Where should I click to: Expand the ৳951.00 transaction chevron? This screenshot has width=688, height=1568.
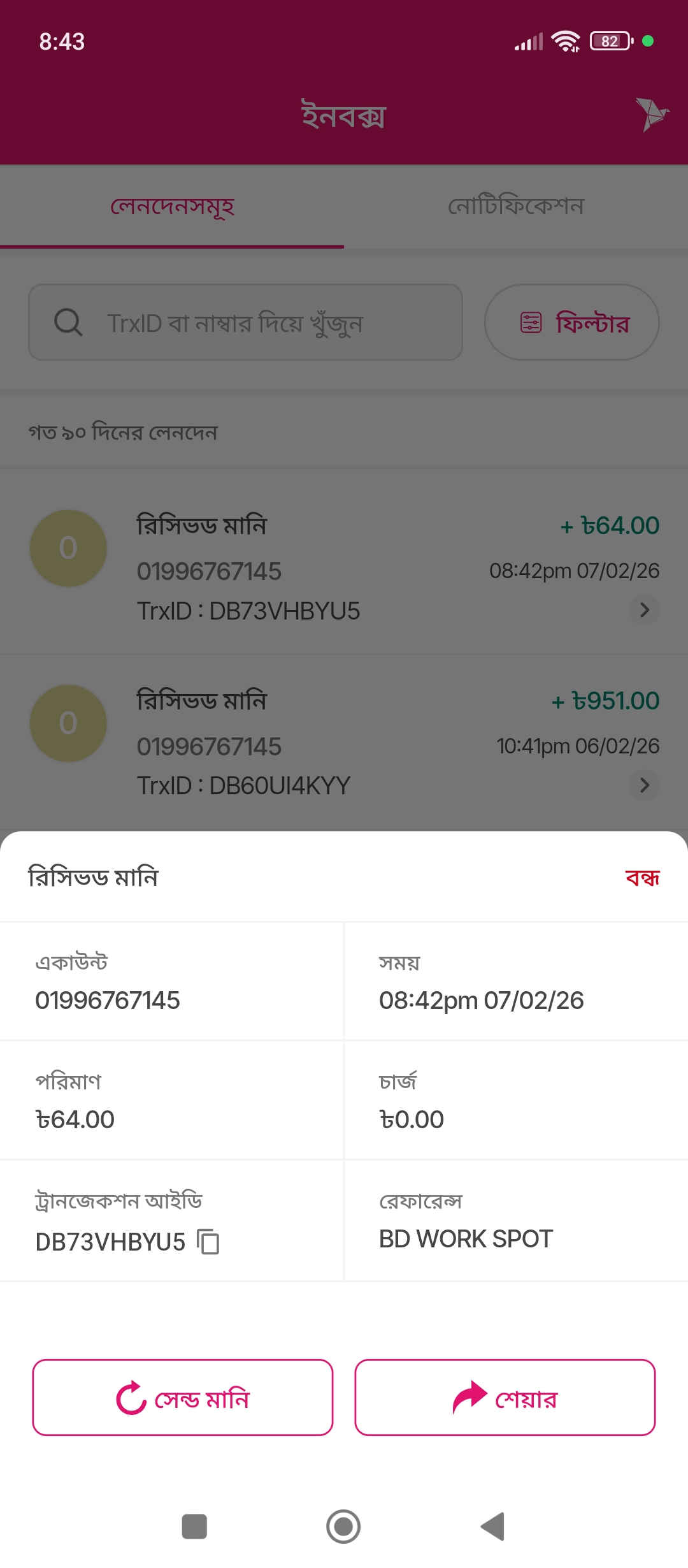coord(644,785)
